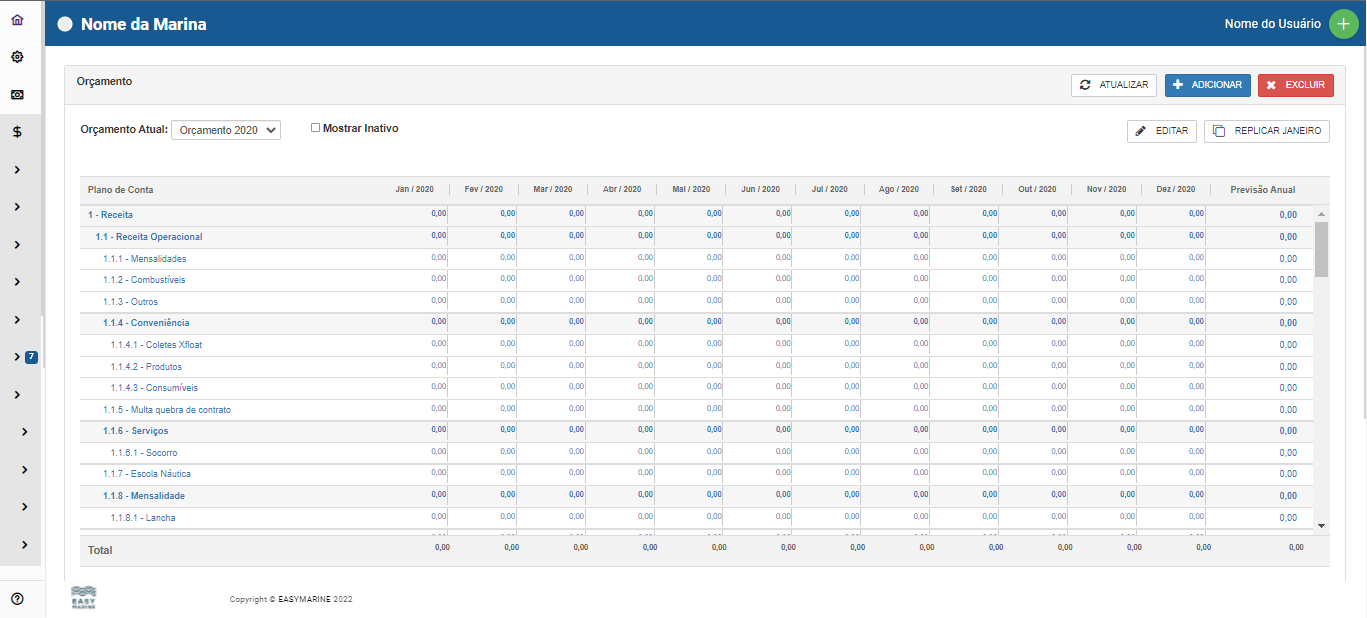
Task: Click the home icon in sidebar
Action: (x=17, y=20)
